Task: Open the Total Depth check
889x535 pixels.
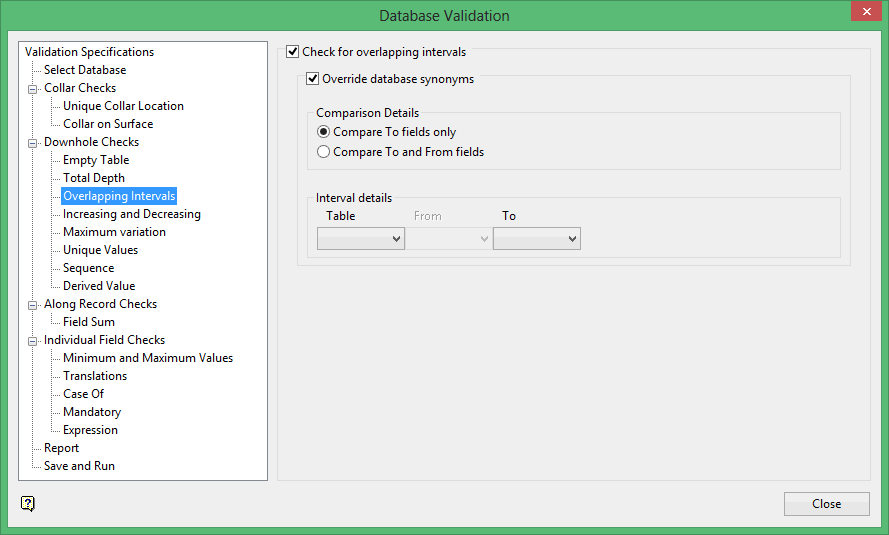Action: [94, 178]
